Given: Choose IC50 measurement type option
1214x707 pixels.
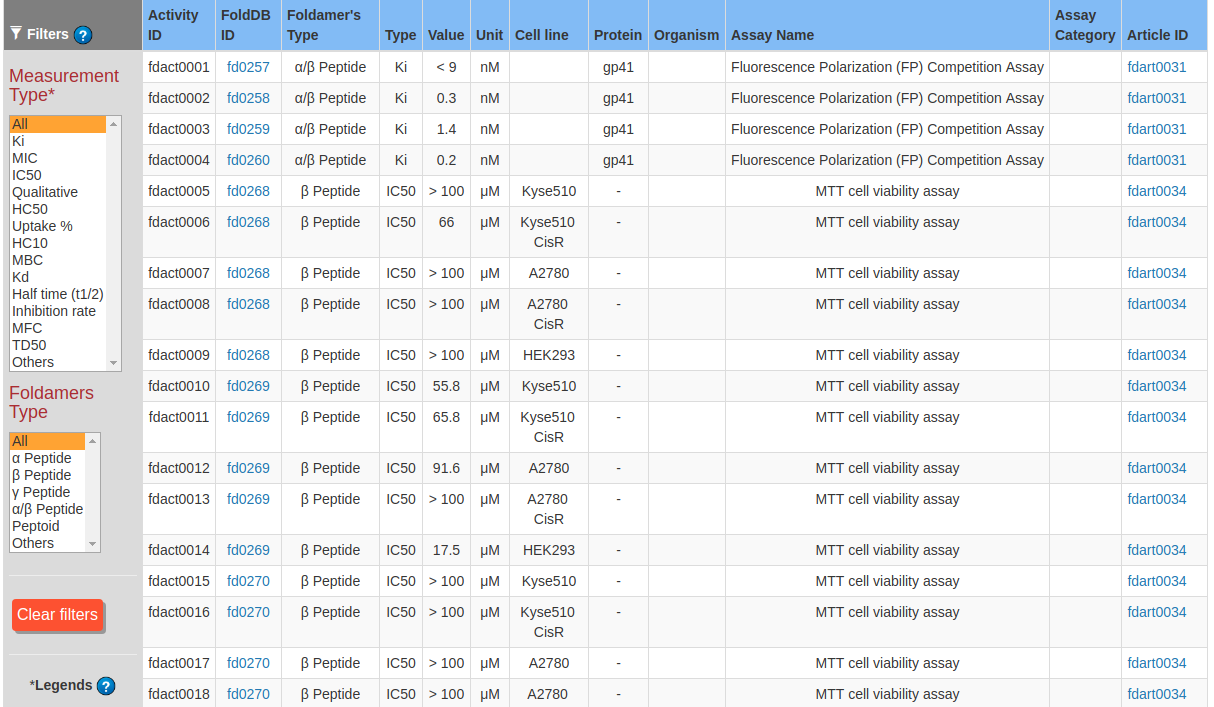Looking at the screenshot, I should point(27,175).
